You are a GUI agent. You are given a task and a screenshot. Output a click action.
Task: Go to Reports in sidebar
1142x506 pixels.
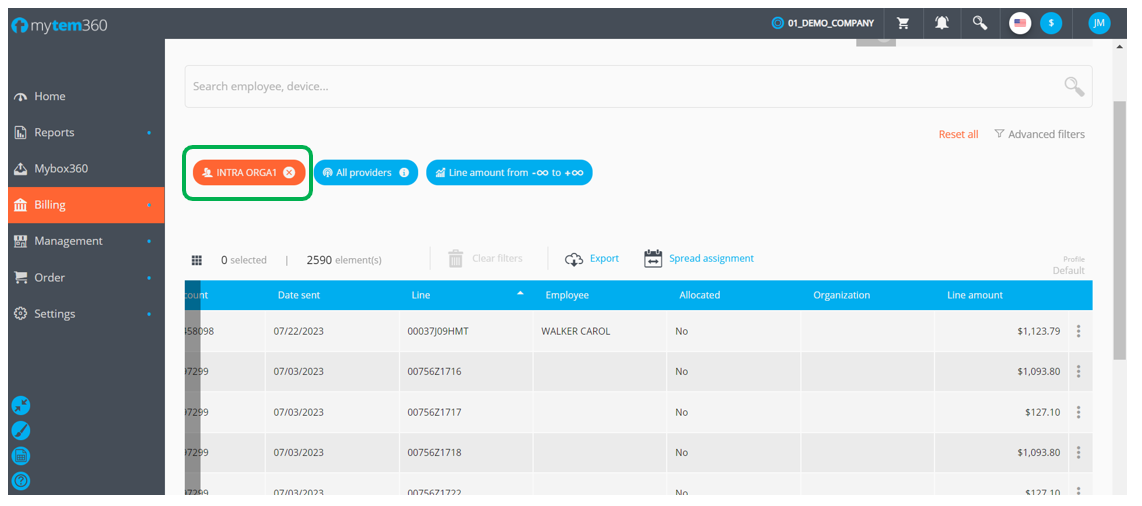click(x=54, y=132)
